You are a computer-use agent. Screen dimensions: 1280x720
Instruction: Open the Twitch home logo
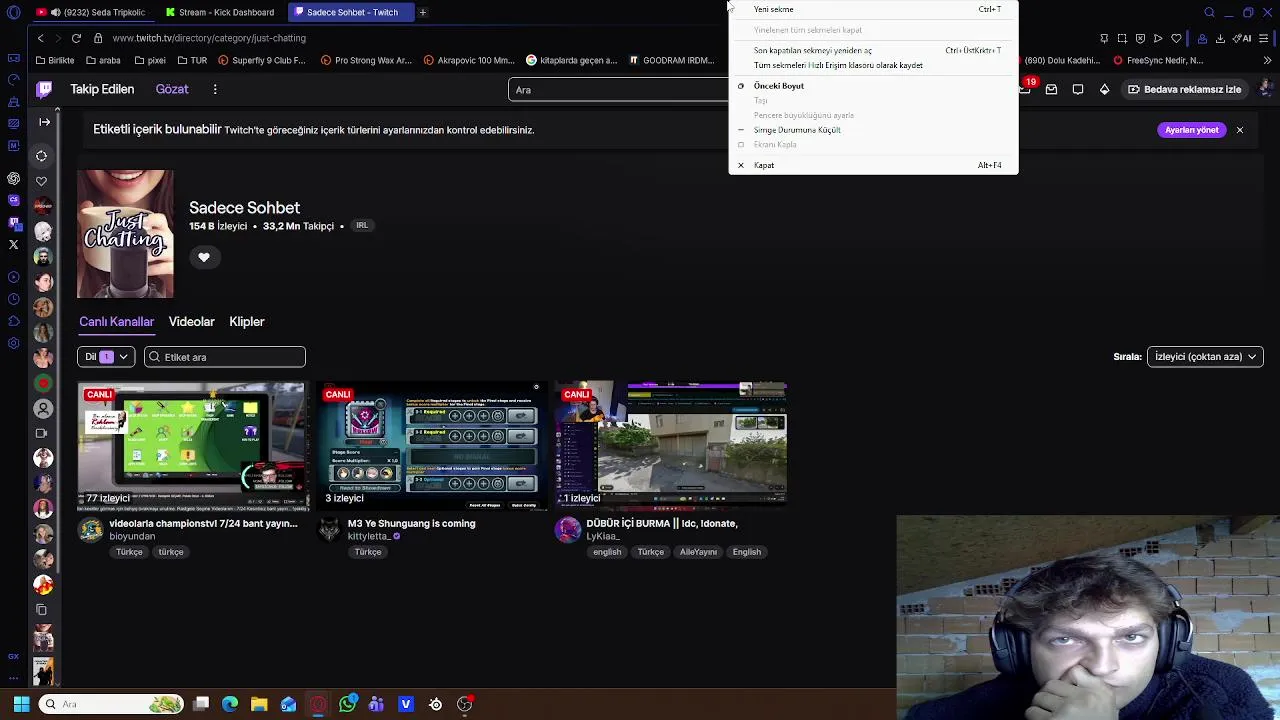click(44, 89)
